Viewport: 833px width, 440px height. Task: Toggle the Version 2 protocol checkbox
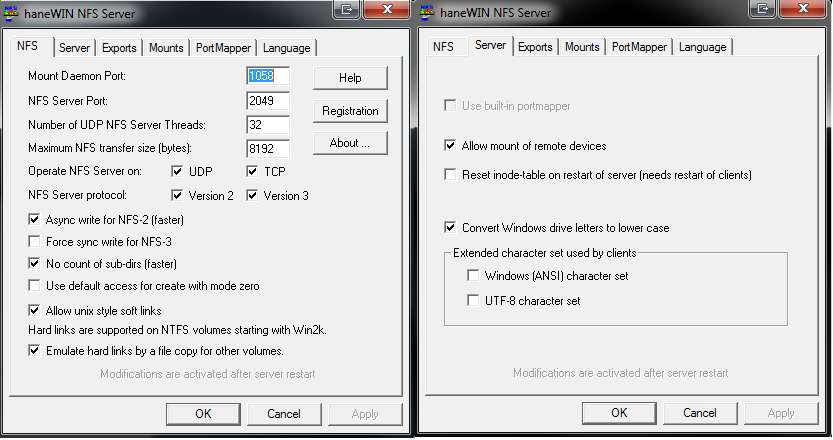coord(177,195)
